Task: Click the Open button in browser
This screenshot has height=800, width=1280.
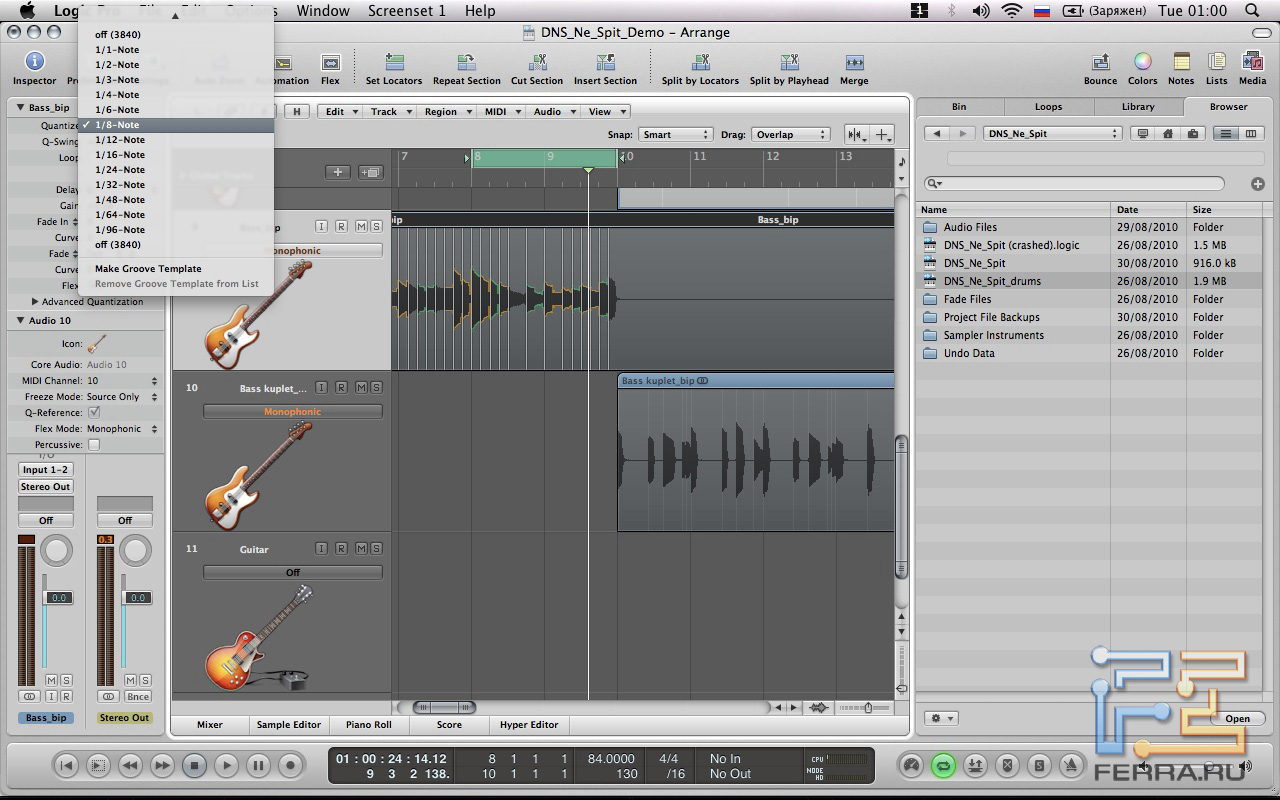Action: 1237,718
